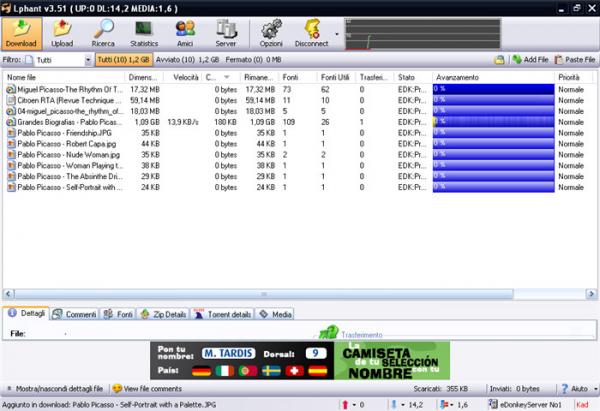Click the sort arrow in the C... column header
600x411 pixels.
tap(227, 77)
